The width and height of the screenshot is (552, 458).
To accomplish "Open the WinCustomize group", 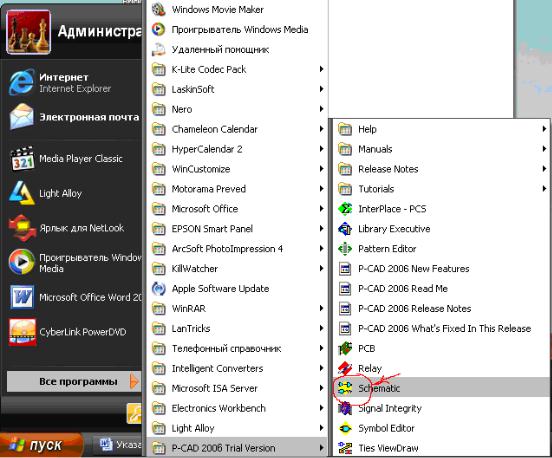I will click(x=238, y=169).
